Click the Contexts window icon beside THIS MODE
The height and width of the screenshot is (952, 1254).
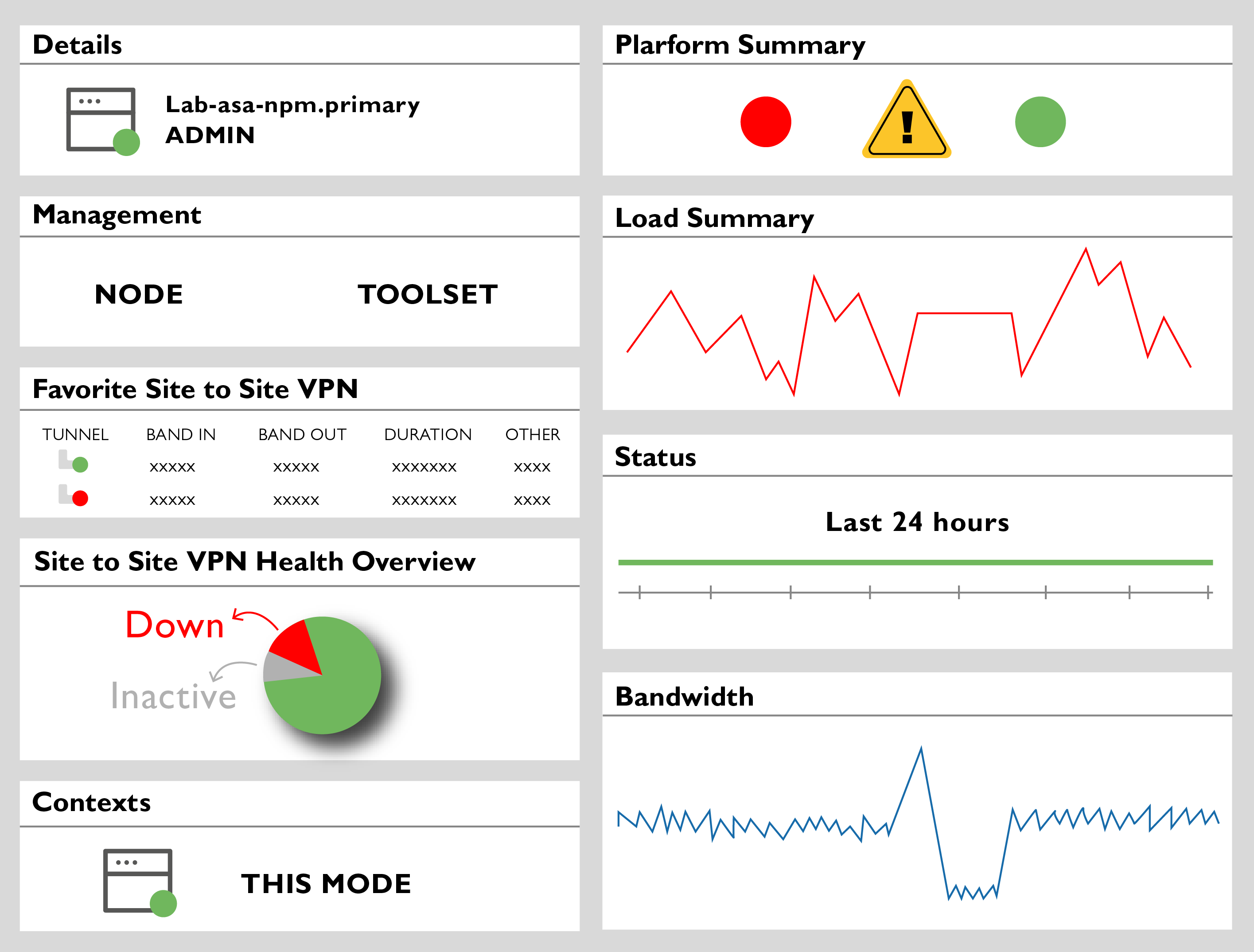click(x=140, y=882)
